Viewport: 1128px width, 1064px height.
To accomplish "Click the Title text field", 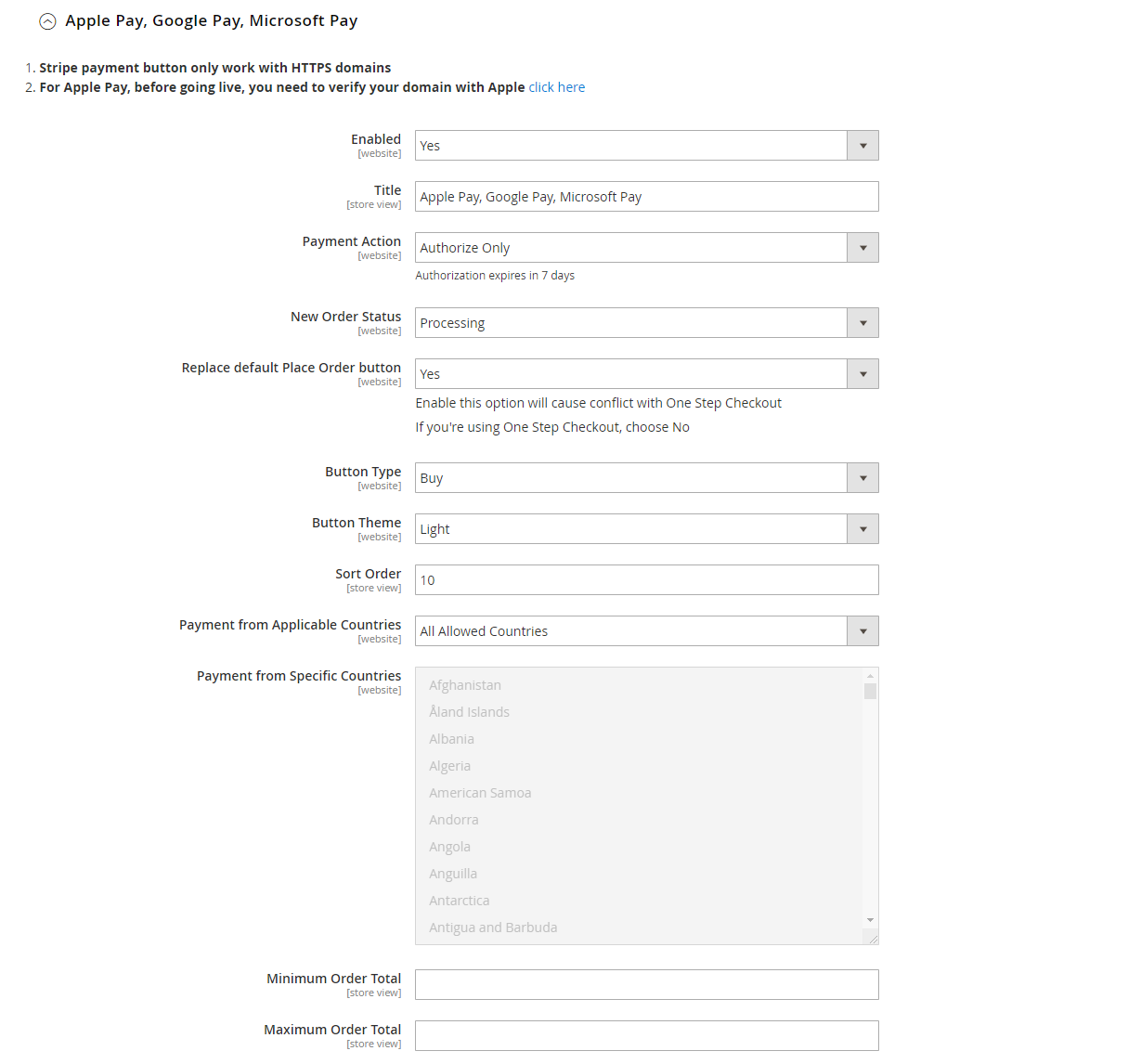I will click(x=646, y=197).
